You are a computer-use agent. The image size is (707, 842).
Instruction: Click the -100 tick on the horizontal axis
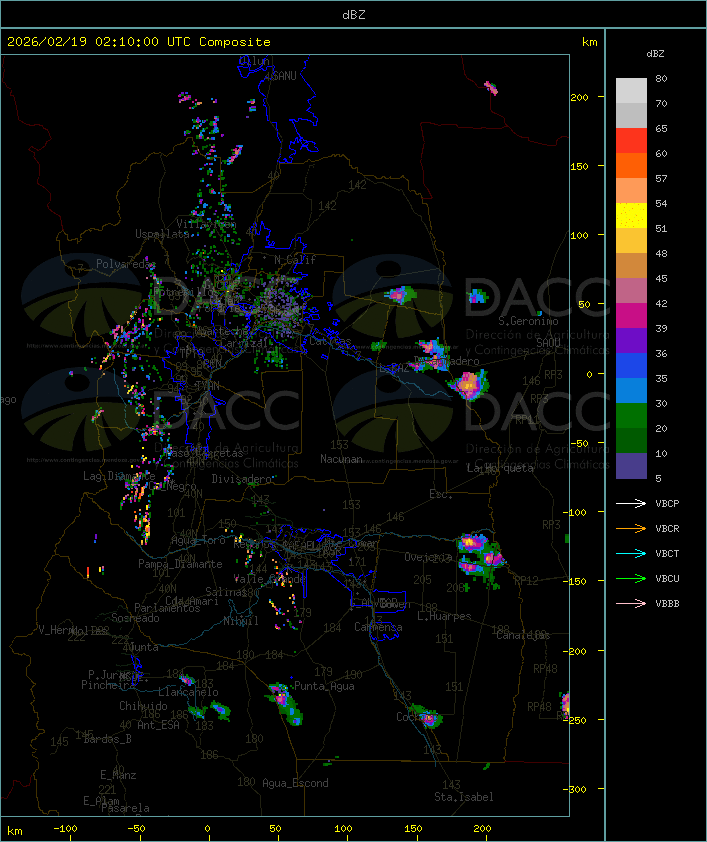pos(65,829)
